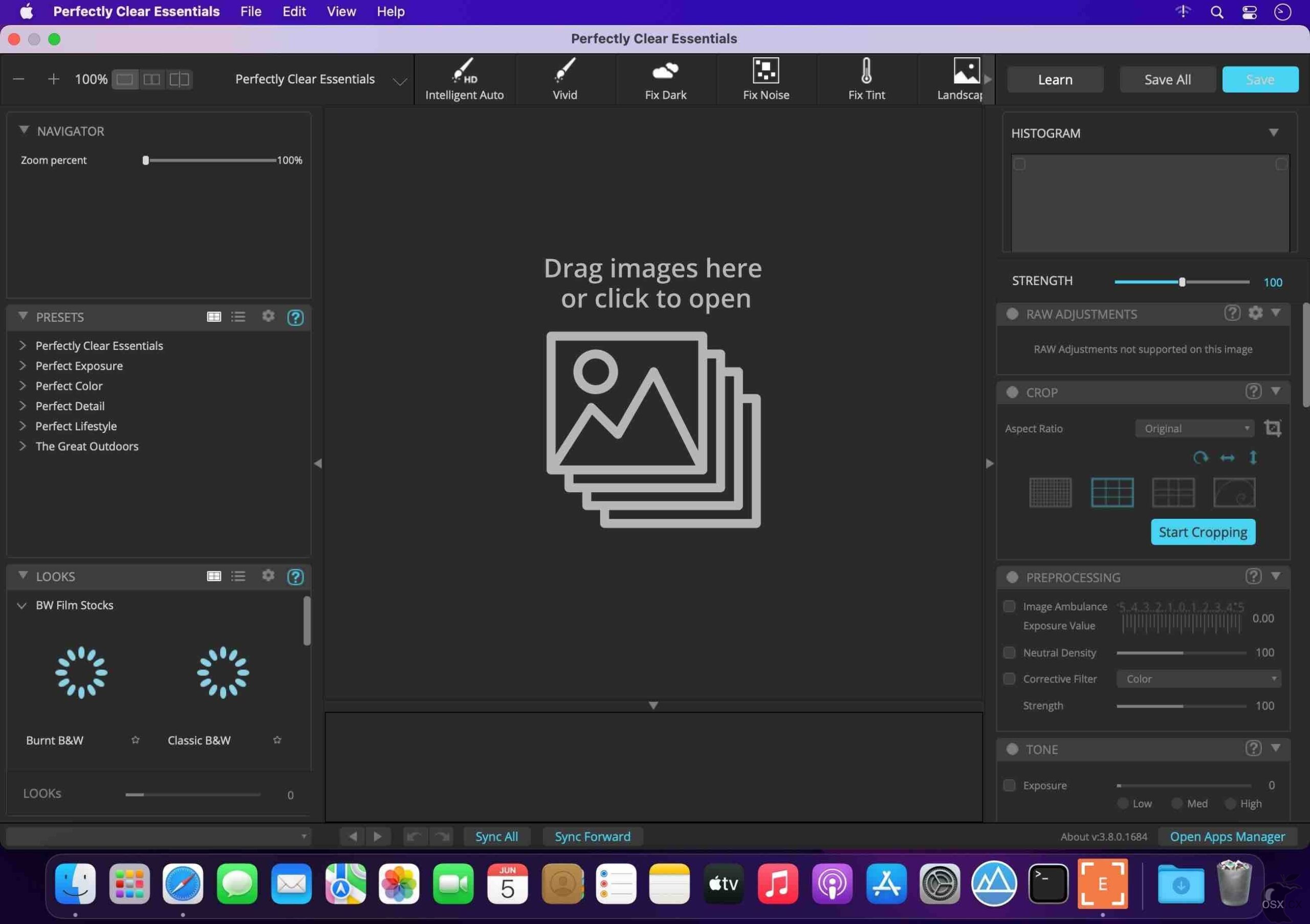Open the Corrective Filter Color dropdown
Screen dimensions: 1310x924
click(x=1198, y=679)
